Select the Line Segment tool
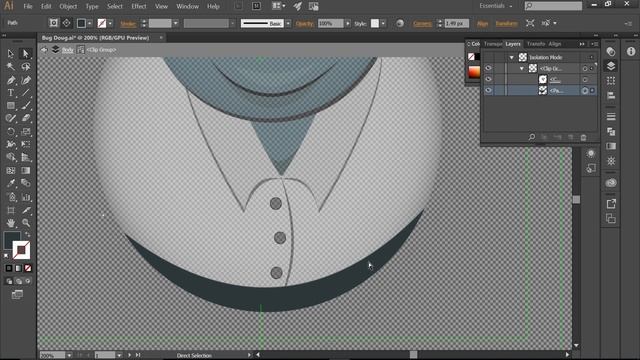Viewport: 640px width, 360px height. 26,93
